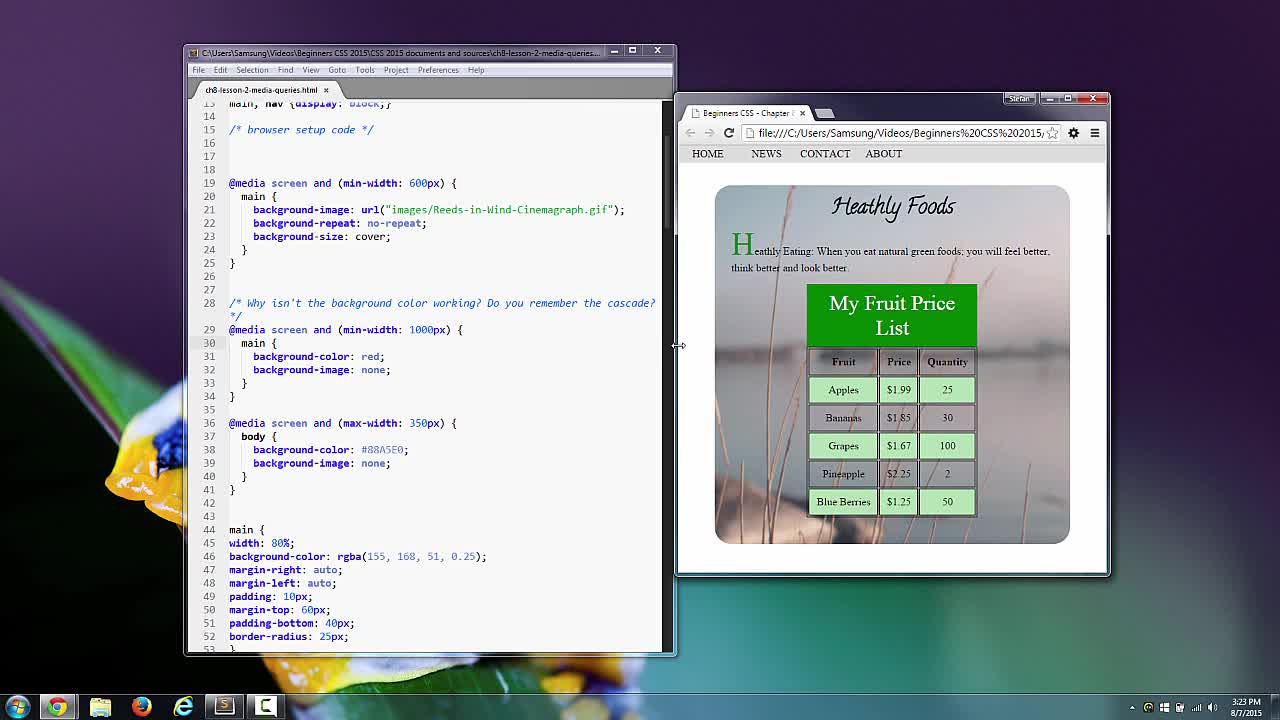
Task: Click the #88A5E0 color value in code
Action: (383, 450)
